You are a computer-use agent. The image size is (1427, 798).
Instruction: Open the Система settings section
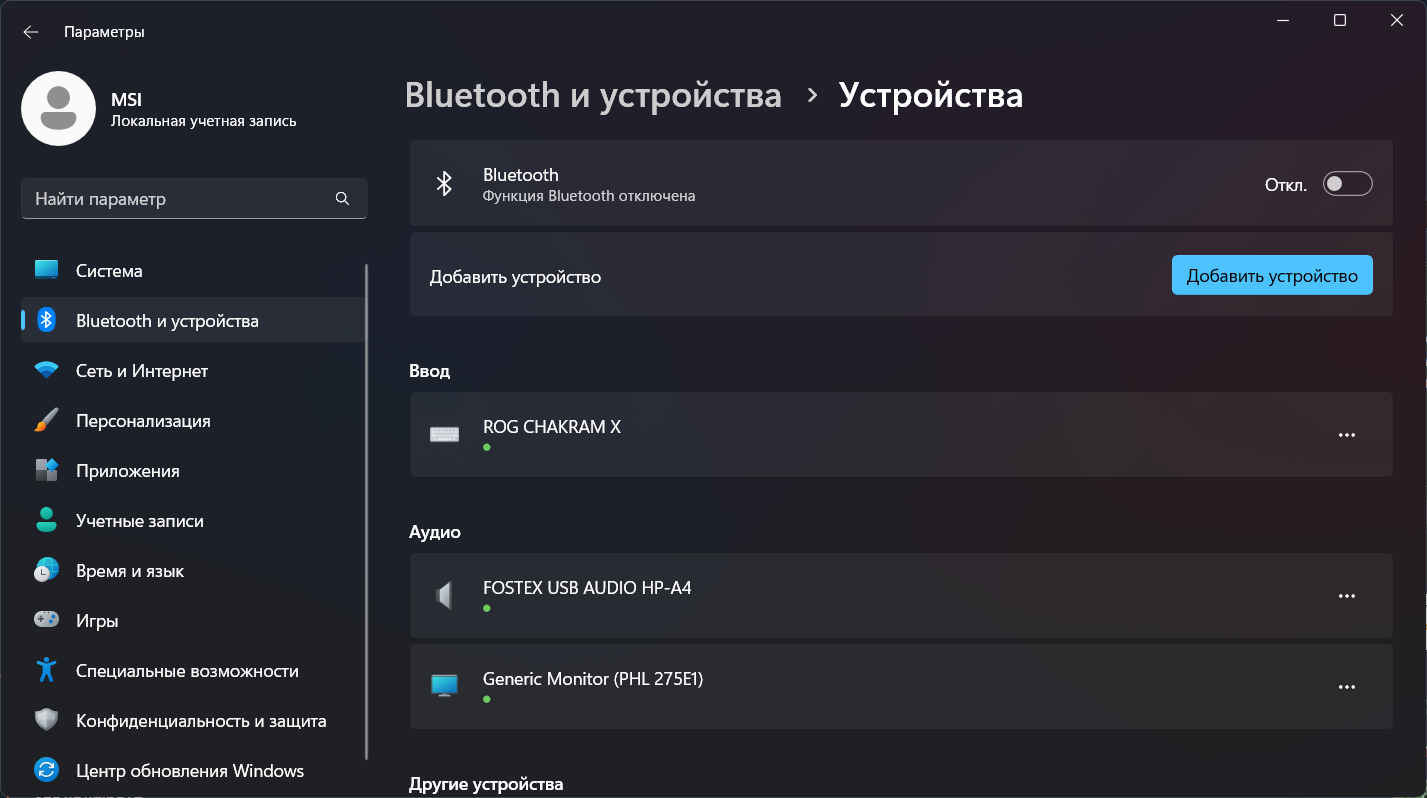click(193, 271)
